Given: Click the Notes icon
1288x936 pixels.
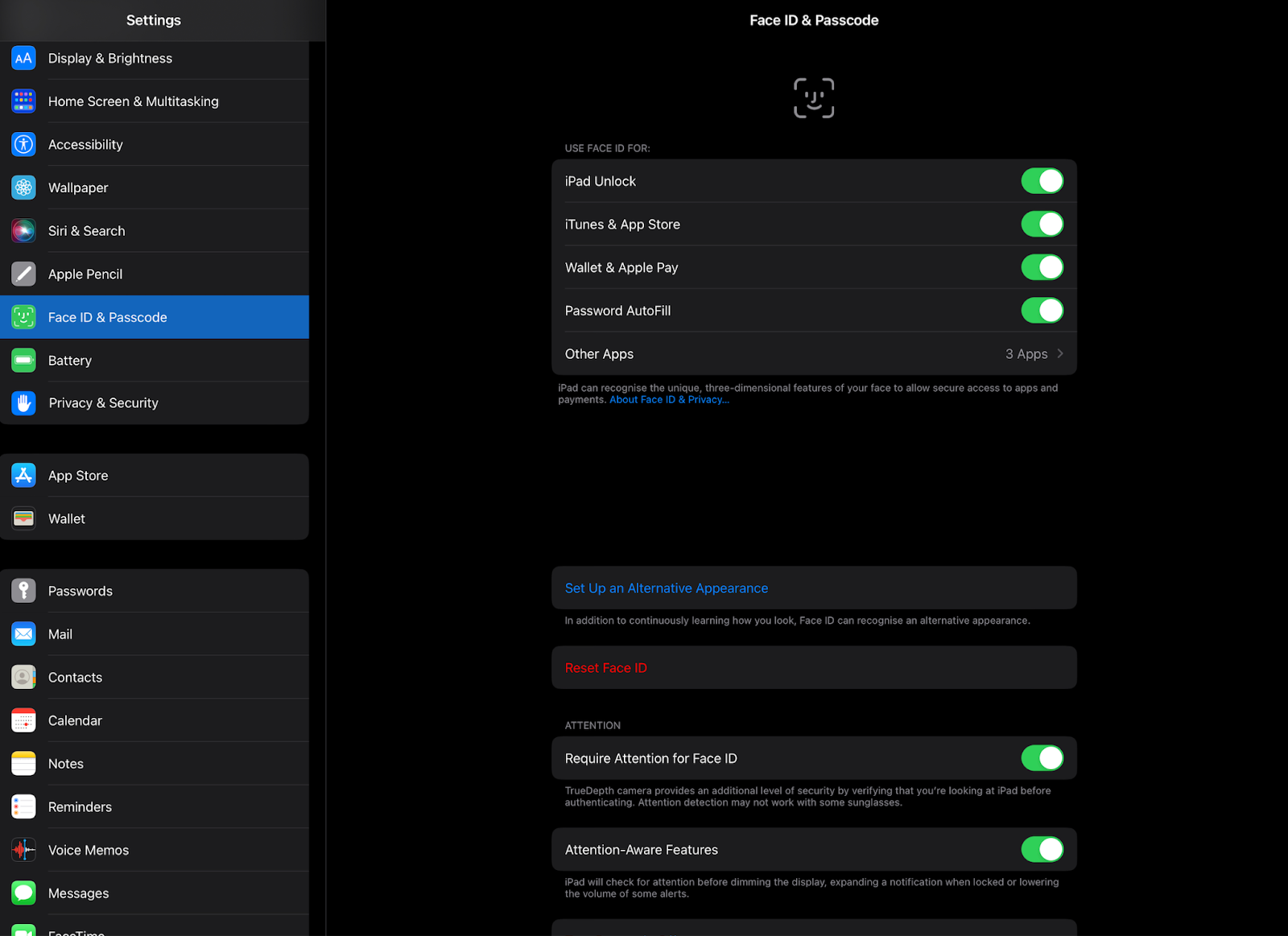Looking at the screenshot, I should (23, 764).
